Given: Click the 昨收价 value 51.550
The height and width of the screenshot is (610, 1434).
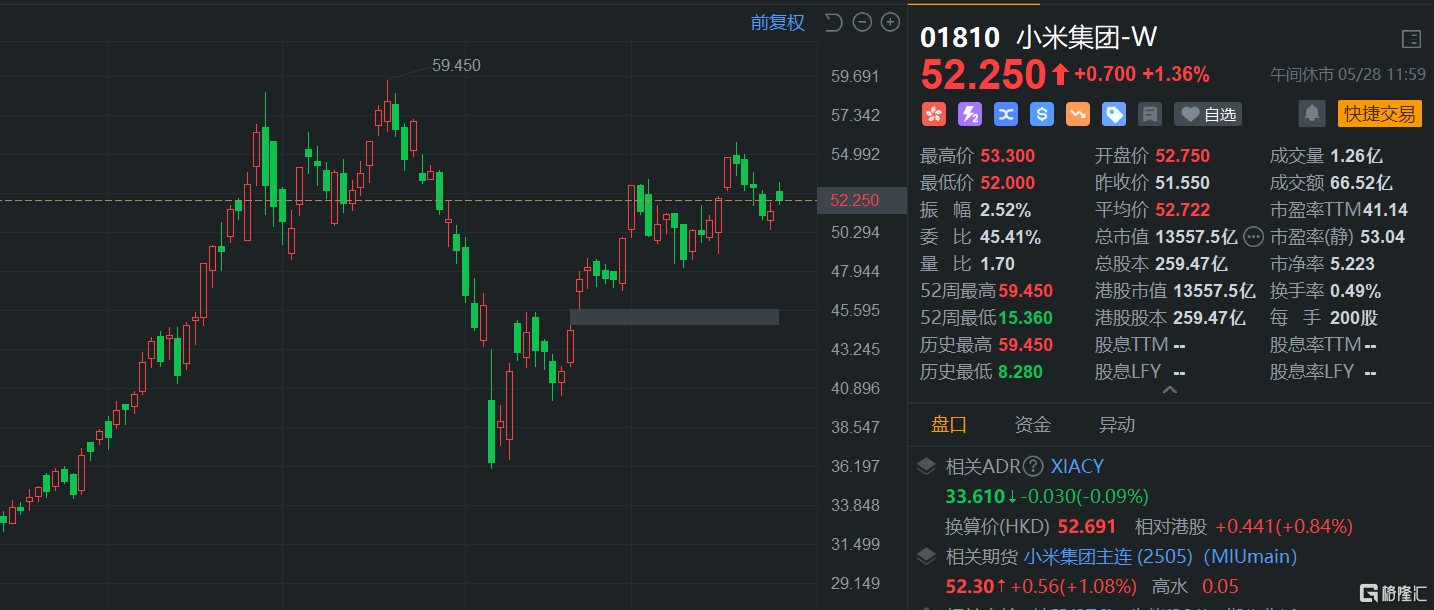Looking at the screenshot, I should click(1182, 183).
